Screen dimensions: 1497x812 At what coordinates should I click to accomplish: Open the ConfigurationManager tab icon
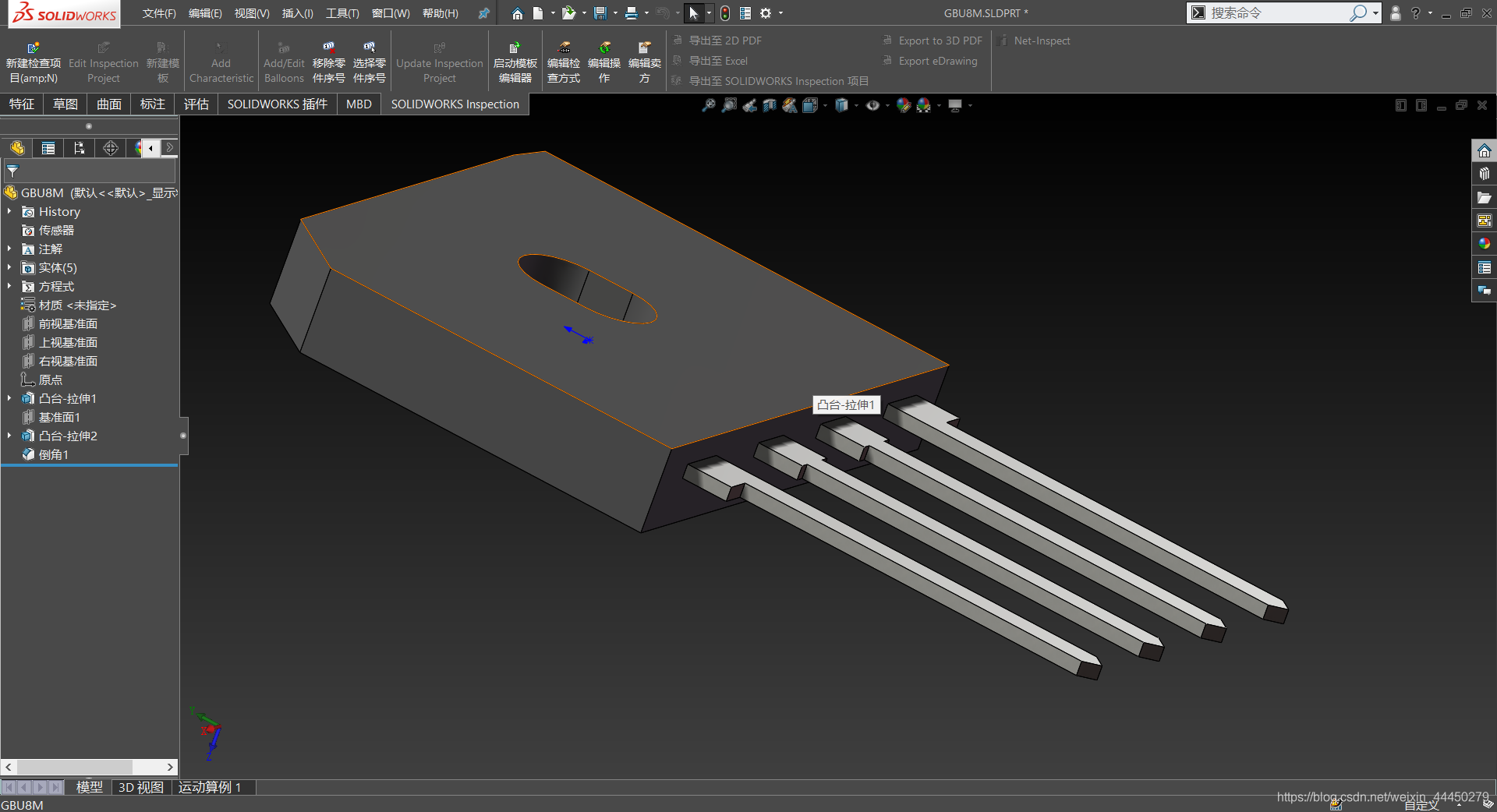click(x=80, y=148)
